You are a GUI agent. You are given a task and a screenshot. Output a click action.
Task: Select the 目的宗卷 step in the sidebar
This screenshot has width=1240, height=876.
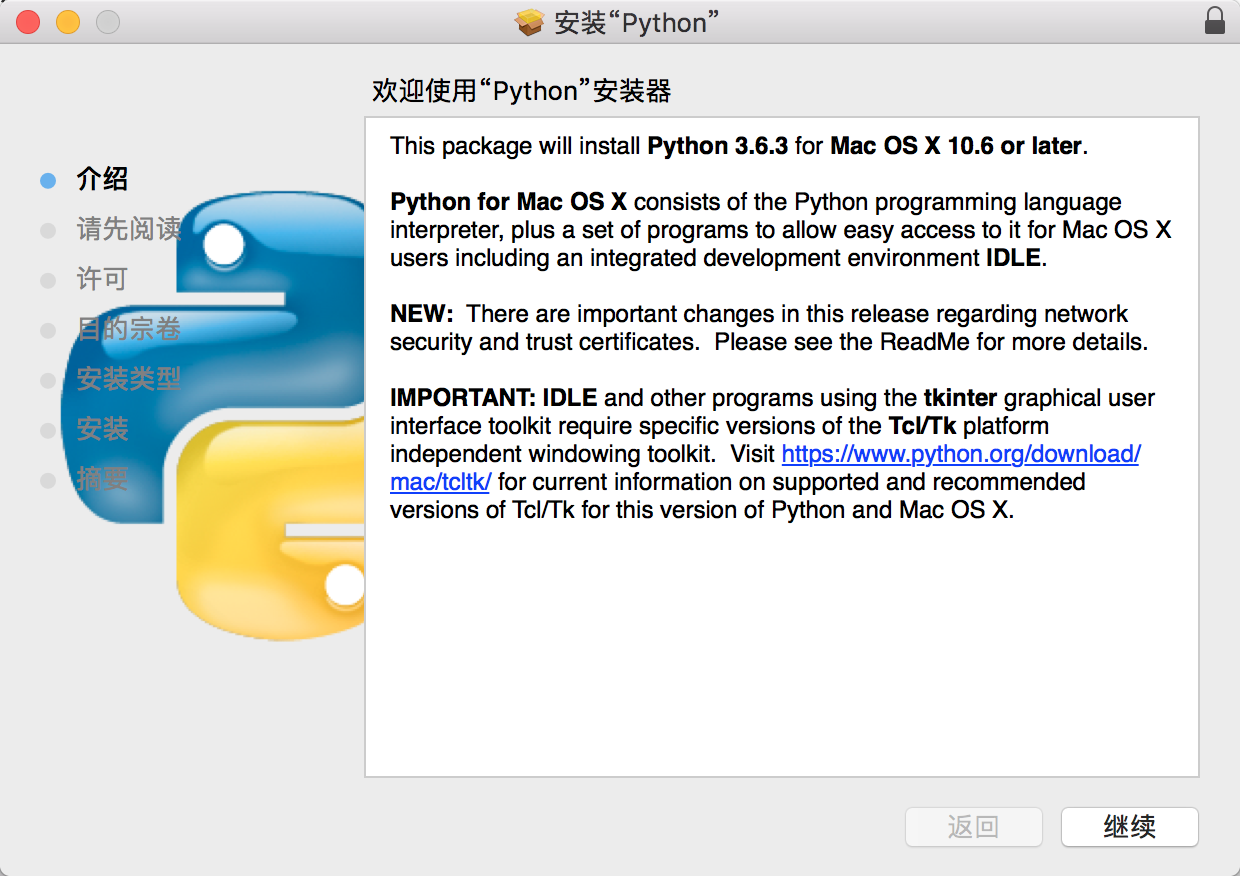pyautogui.click(x=128, y=330)
